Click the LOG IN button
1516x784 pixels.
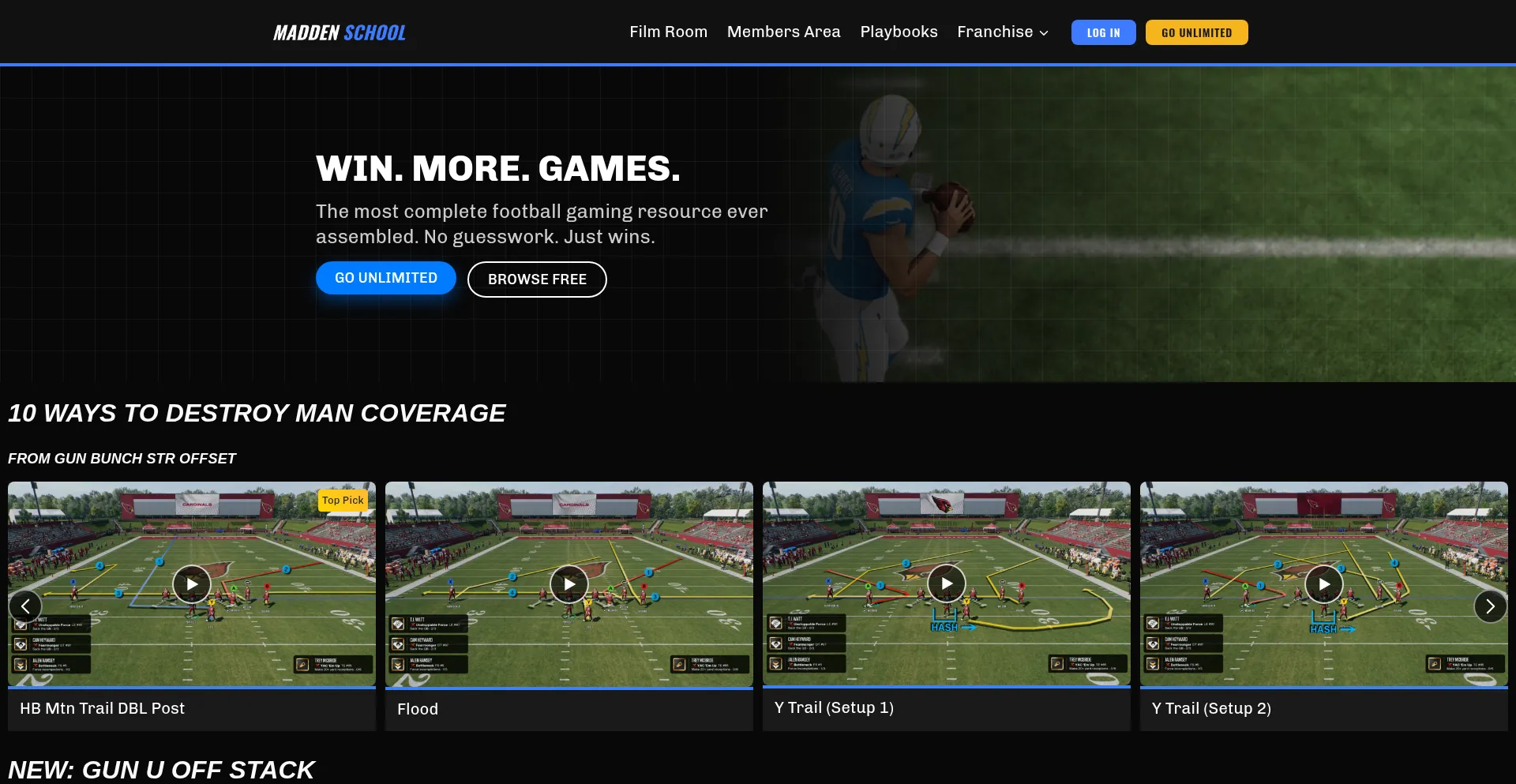point(1103,32)
